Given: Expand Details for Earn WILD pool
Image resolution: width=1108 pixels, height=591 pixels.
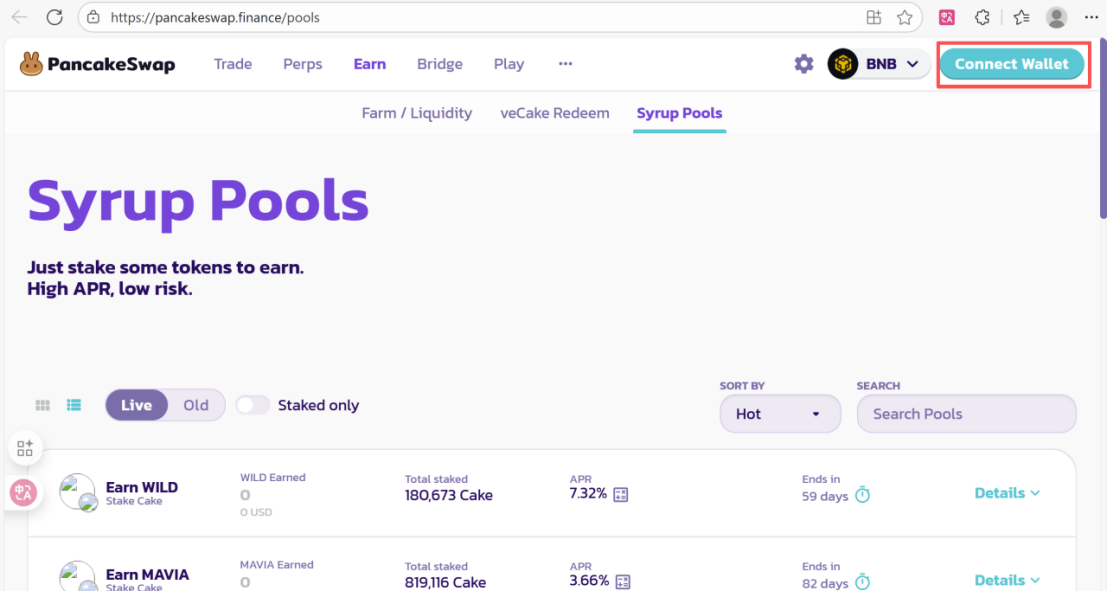Looking at the screenshot, I should tap(1007, 493).
